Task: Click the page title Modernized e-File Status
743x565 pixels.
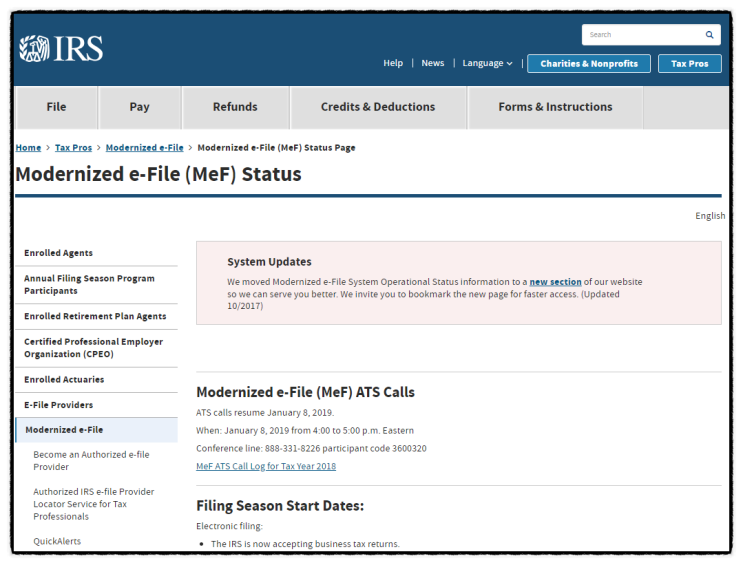Action: tap(158, 174)
